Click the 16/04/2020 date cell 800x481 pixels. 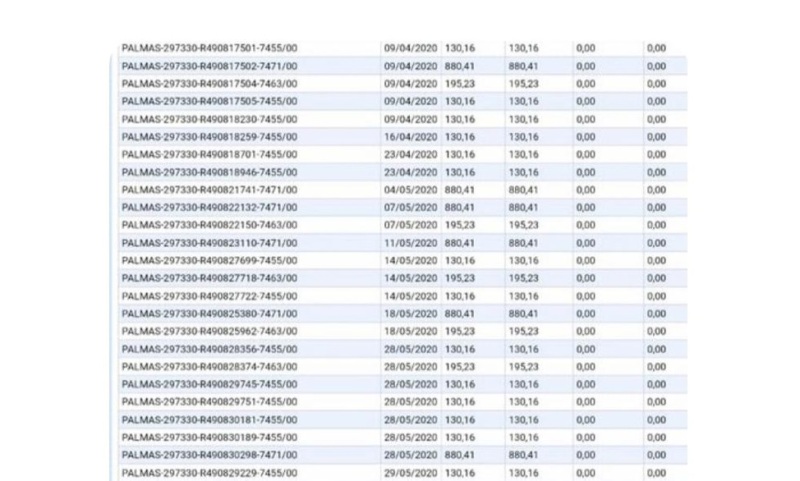coord(410,137)
